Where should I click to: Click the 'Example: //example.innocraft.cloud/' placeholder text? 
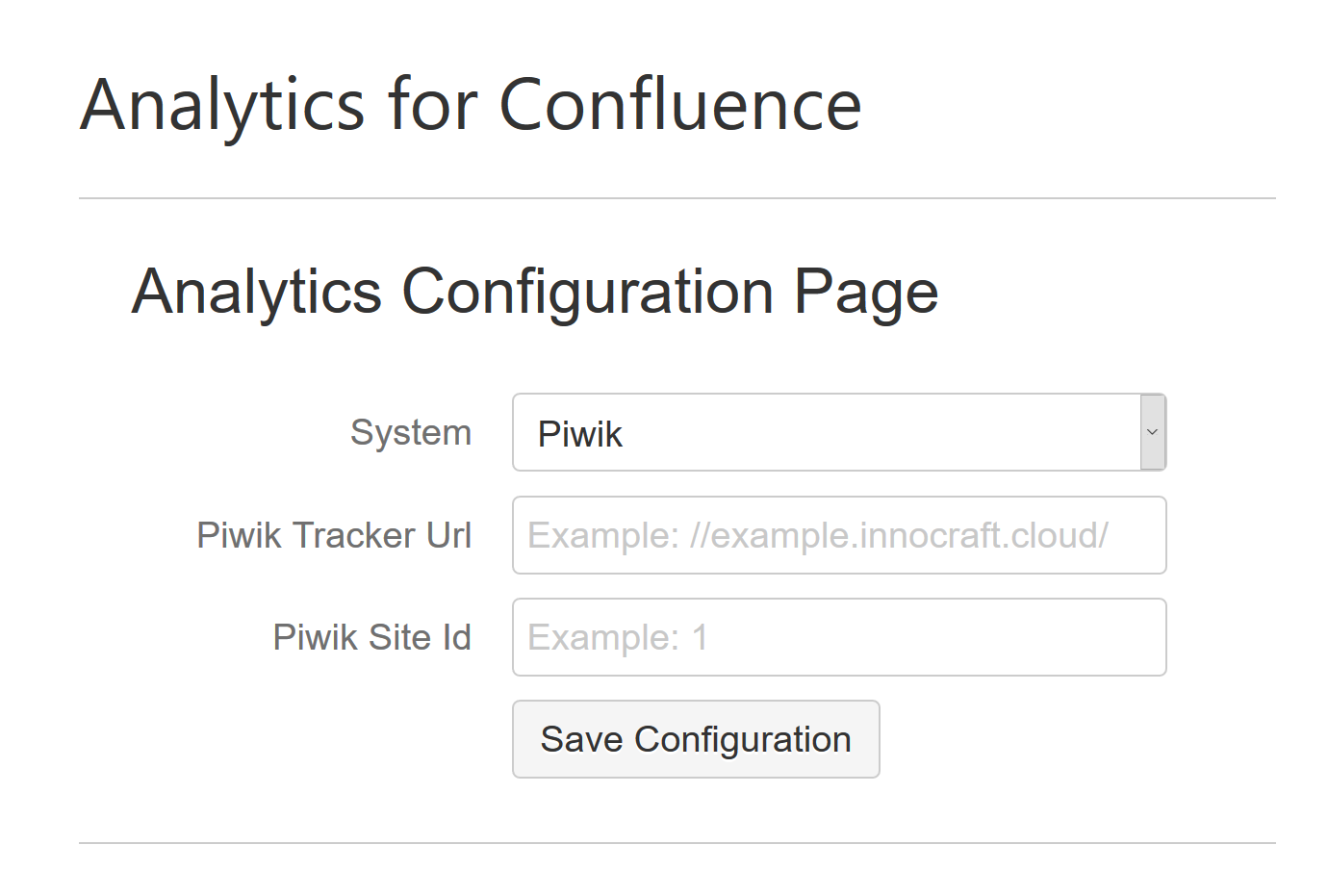coord(818,535)
